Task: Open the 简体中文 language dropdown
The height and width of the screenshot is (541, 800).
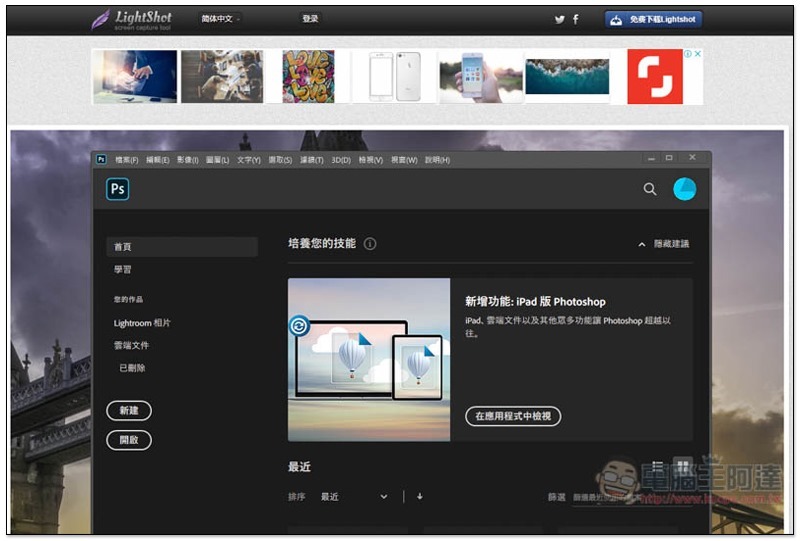Action: click(x=220, y=19)
